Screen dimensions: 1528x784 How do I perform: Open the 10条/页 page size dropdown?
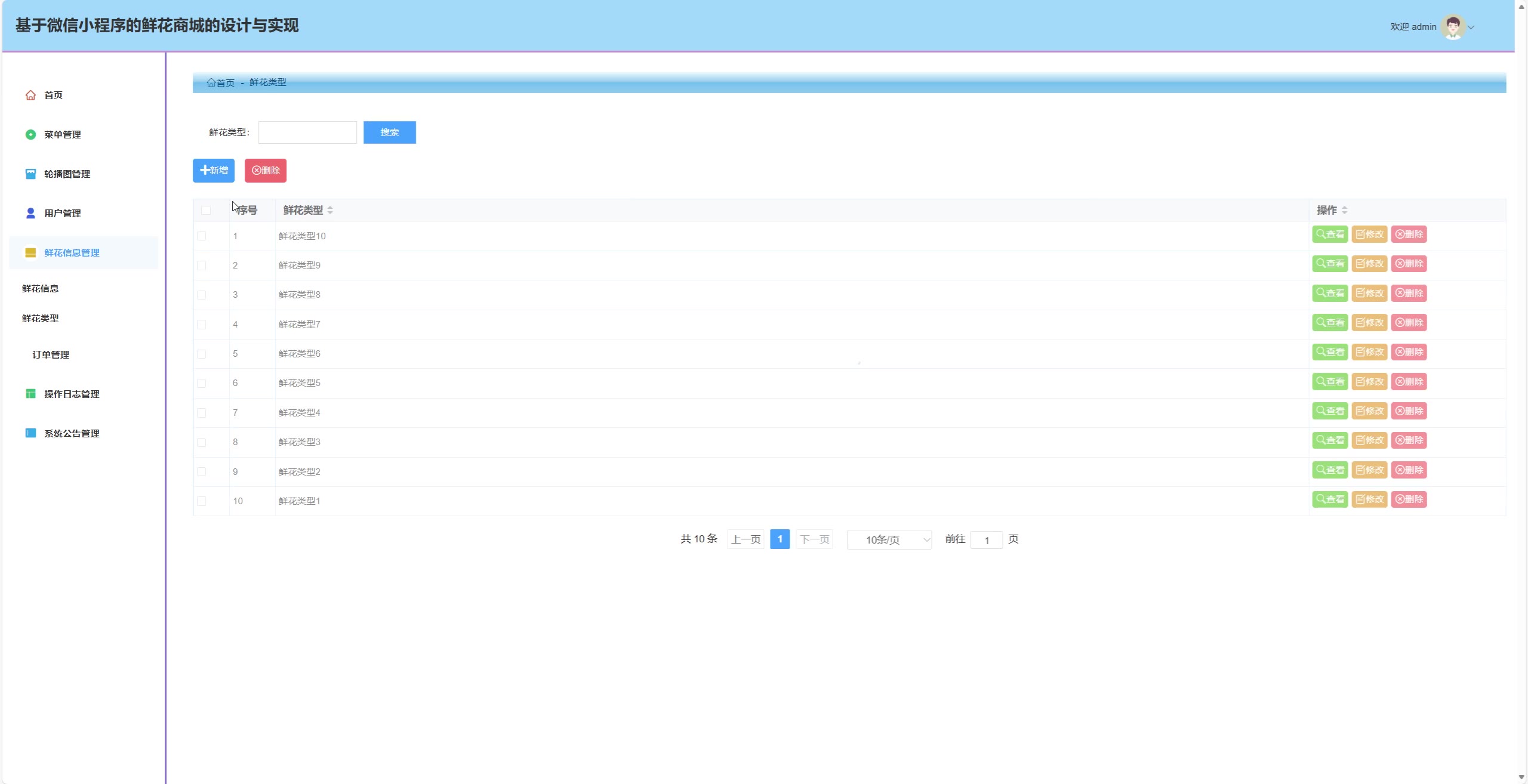tap(889, 540)
